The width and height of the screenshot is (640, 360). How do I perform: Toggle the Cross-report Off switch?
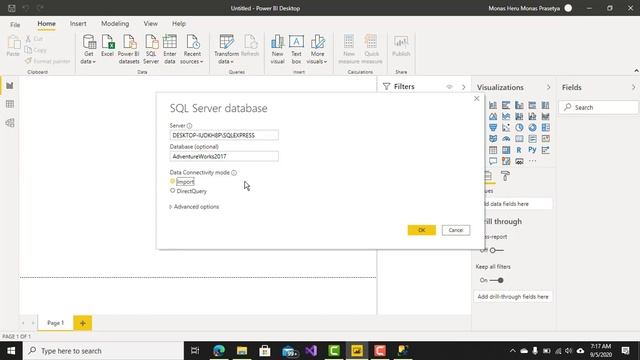point(496,250)
